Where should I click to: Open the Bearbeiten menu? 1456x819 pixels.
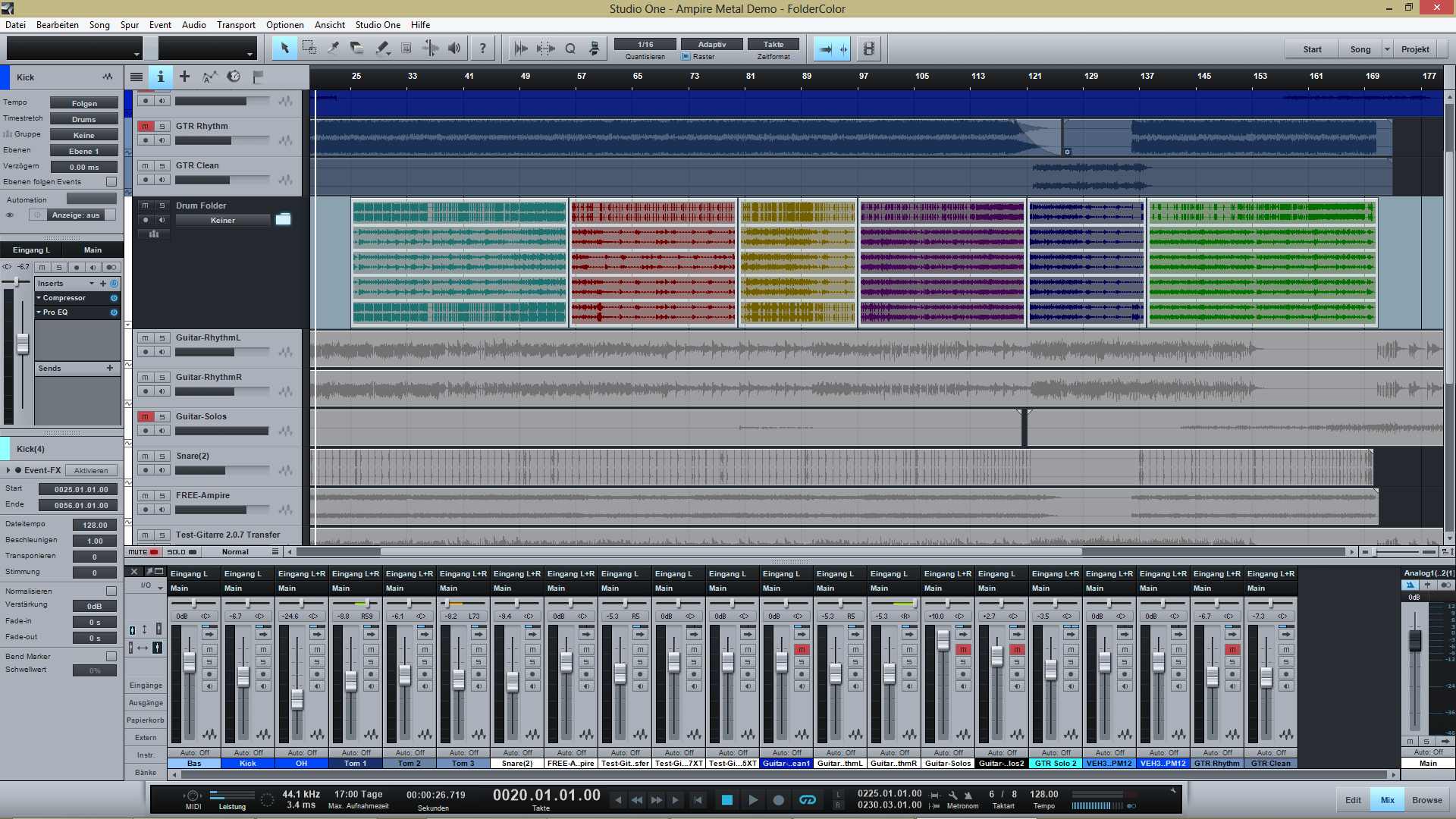point(58,24)
